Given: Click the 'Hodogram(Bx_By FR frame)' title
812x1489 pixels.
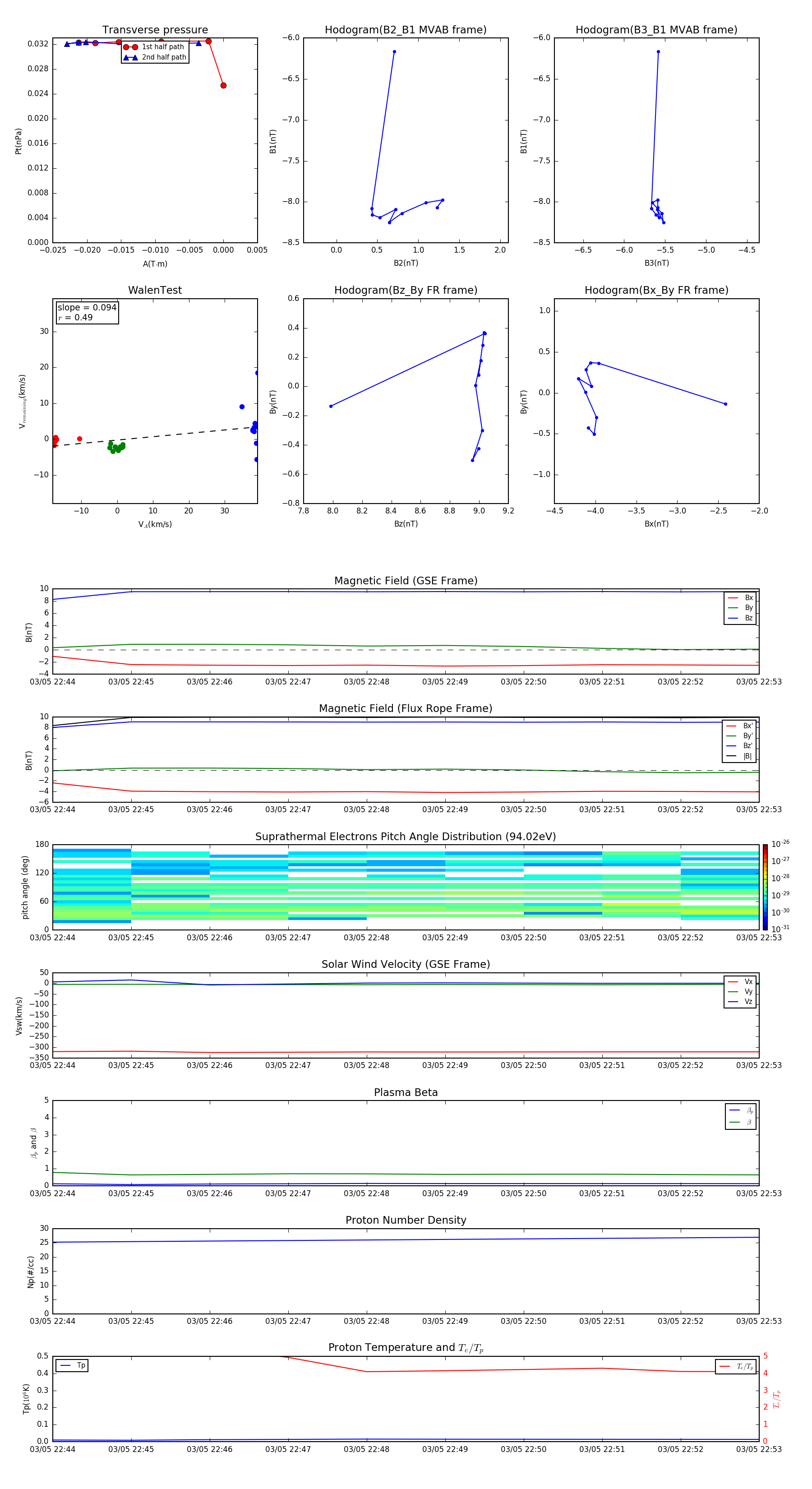Looking at the screenshot, I should [x=656, y=290].
